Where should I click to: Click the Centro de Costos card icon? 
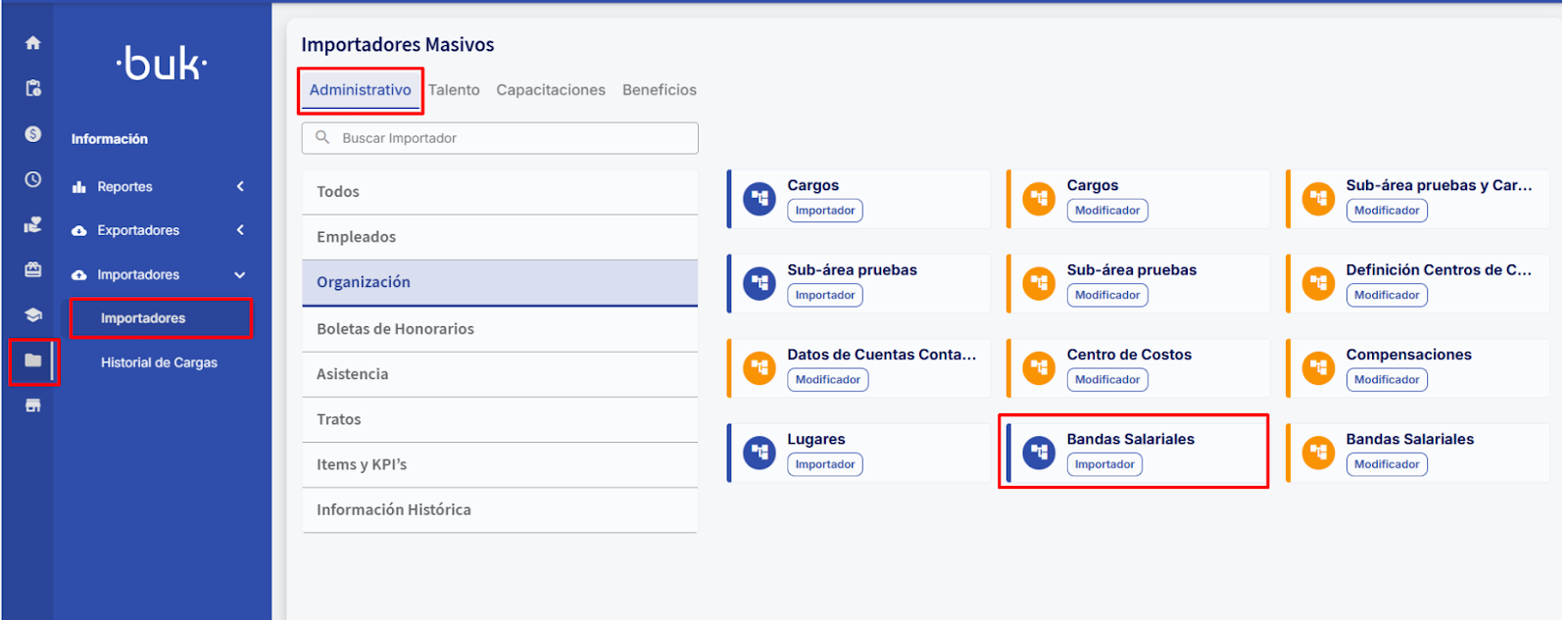[1039, 367]
